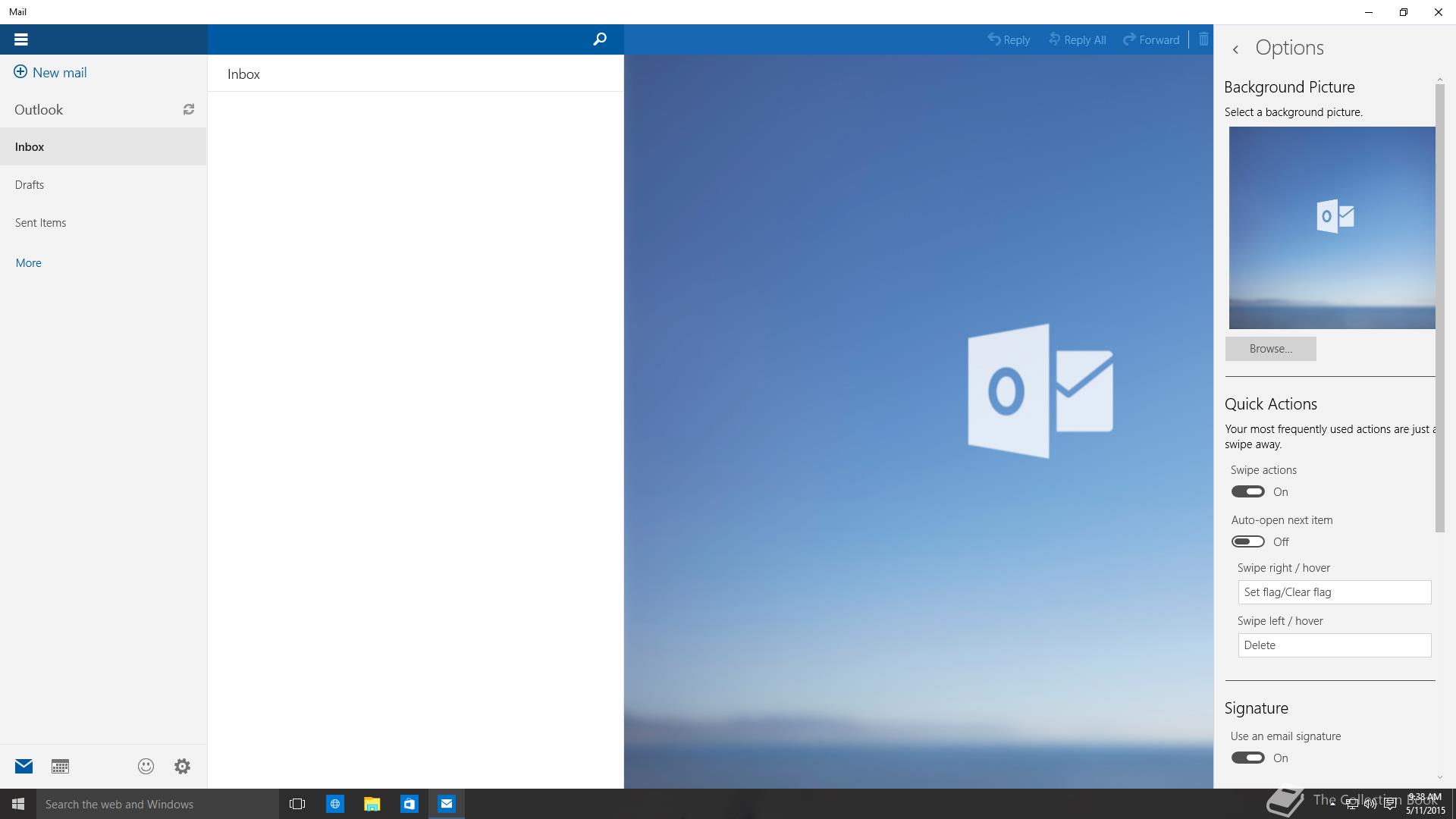The height and width of the screenshot is (819, 1456).
Task: Click the Outlook account name
Action: click(x=39, y=109)
